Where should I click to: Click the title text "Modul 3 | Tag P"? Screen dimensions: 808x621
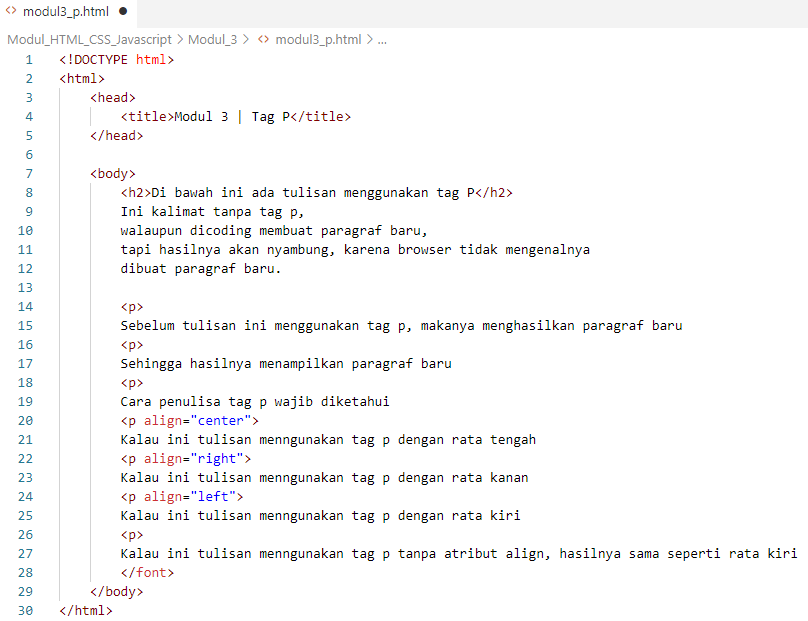(x=232, y=116)
